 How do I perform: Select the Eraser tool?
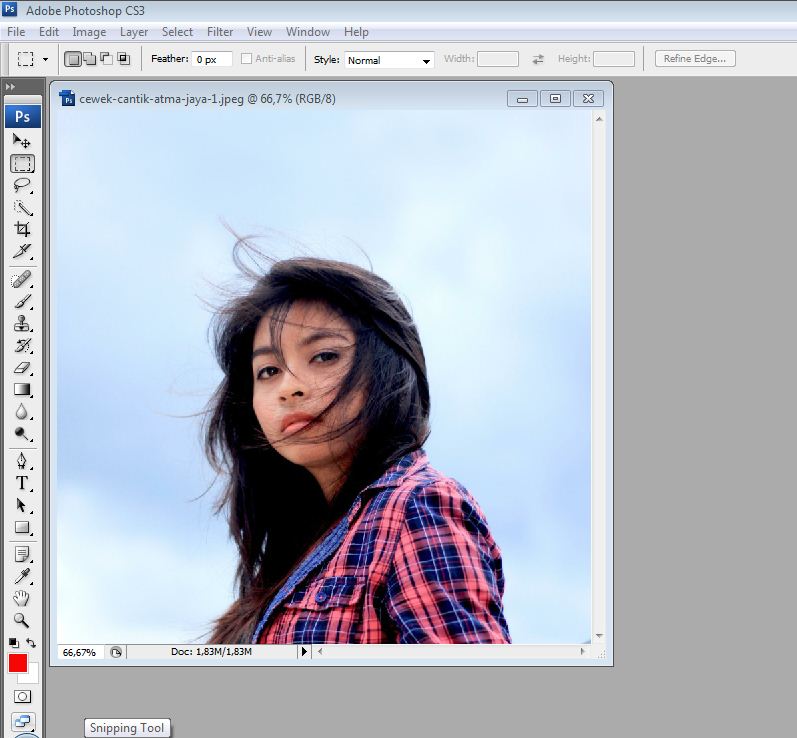point(22,367)
